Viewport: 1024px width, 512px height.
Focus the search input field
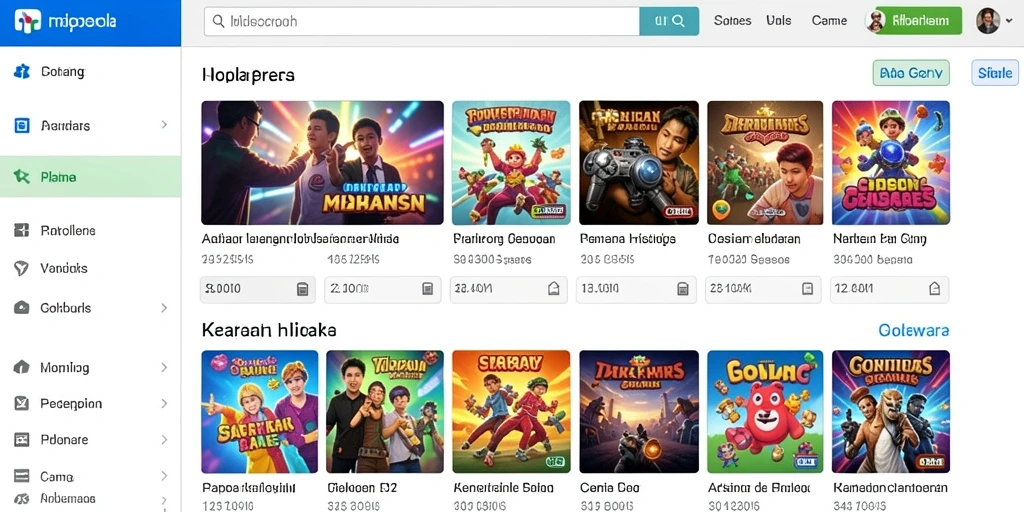(x=422, y=21)
